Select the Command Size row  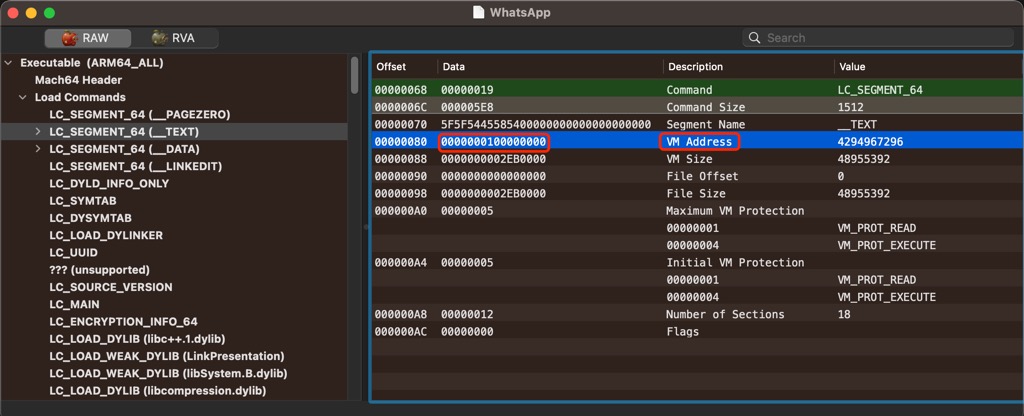[696, 107]
